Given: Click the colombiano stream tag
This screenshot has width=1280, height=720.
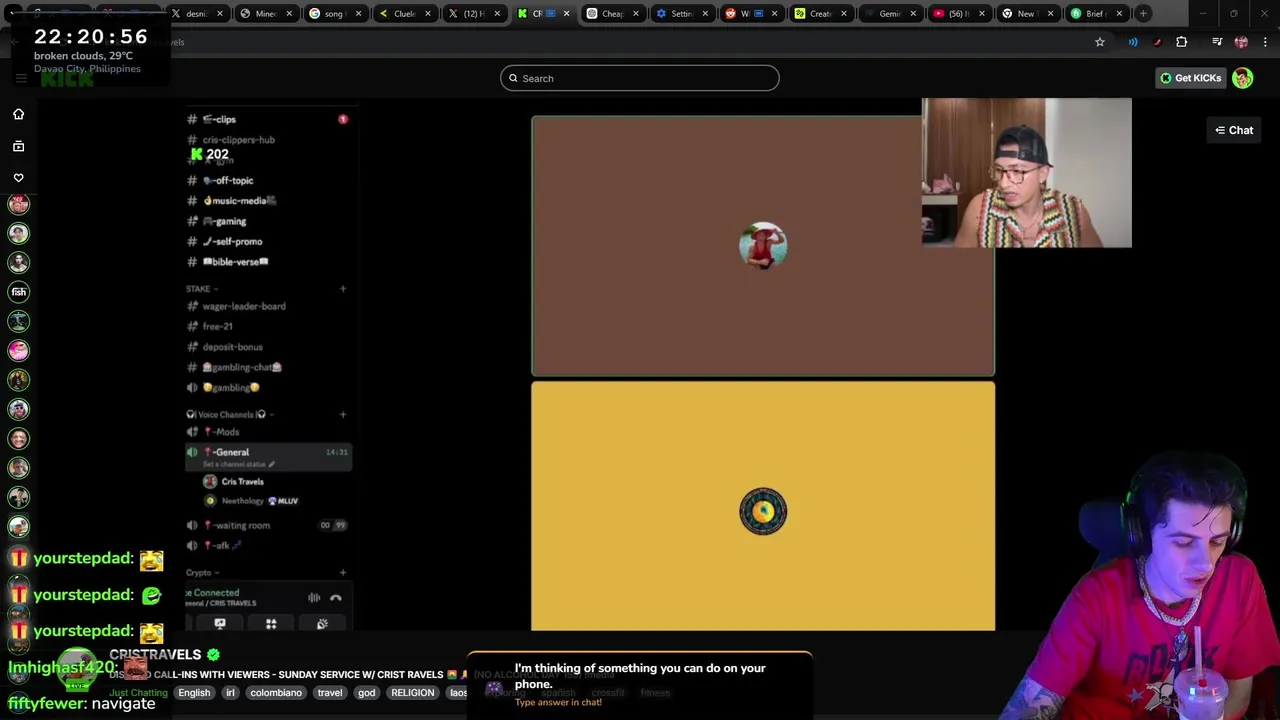Looking at the screenshot, I should [276, 692].
